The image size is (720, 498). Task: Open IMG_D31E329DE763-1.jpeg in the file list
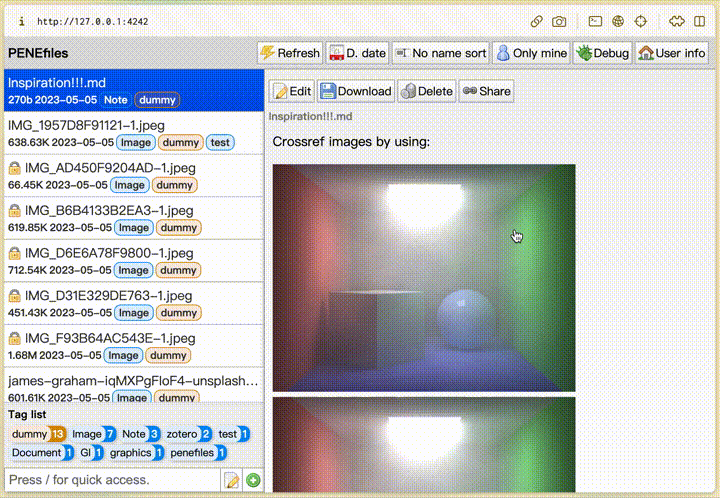coord(134,303)
